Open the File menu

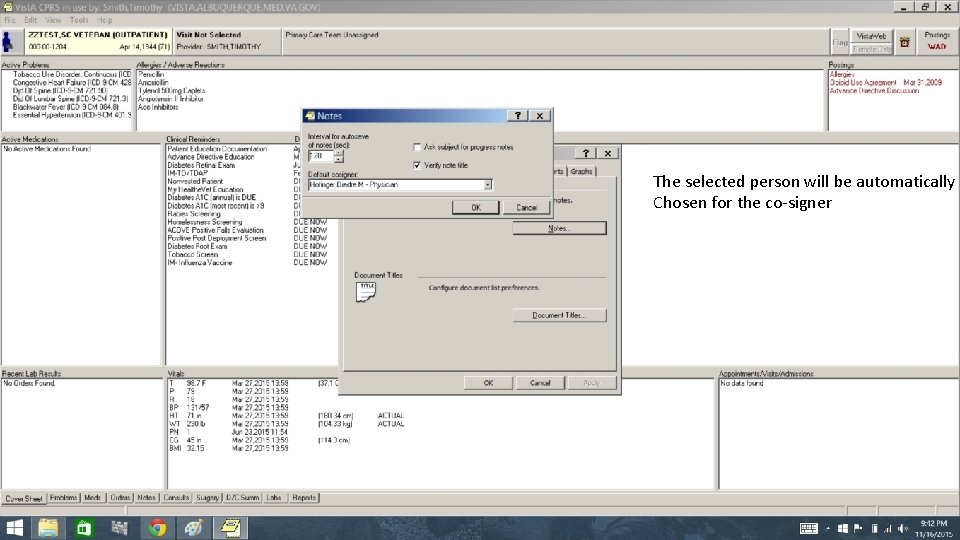click(10, 20)
